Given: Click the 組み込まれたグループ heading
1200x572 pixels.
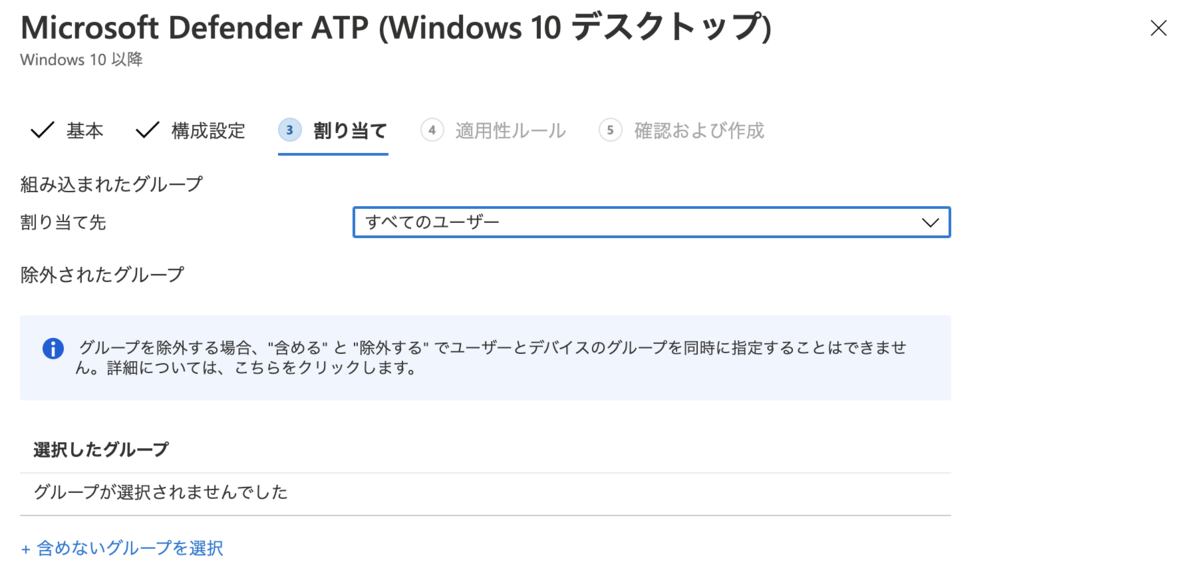Looking at the screenshot, I should coord(111,184).
